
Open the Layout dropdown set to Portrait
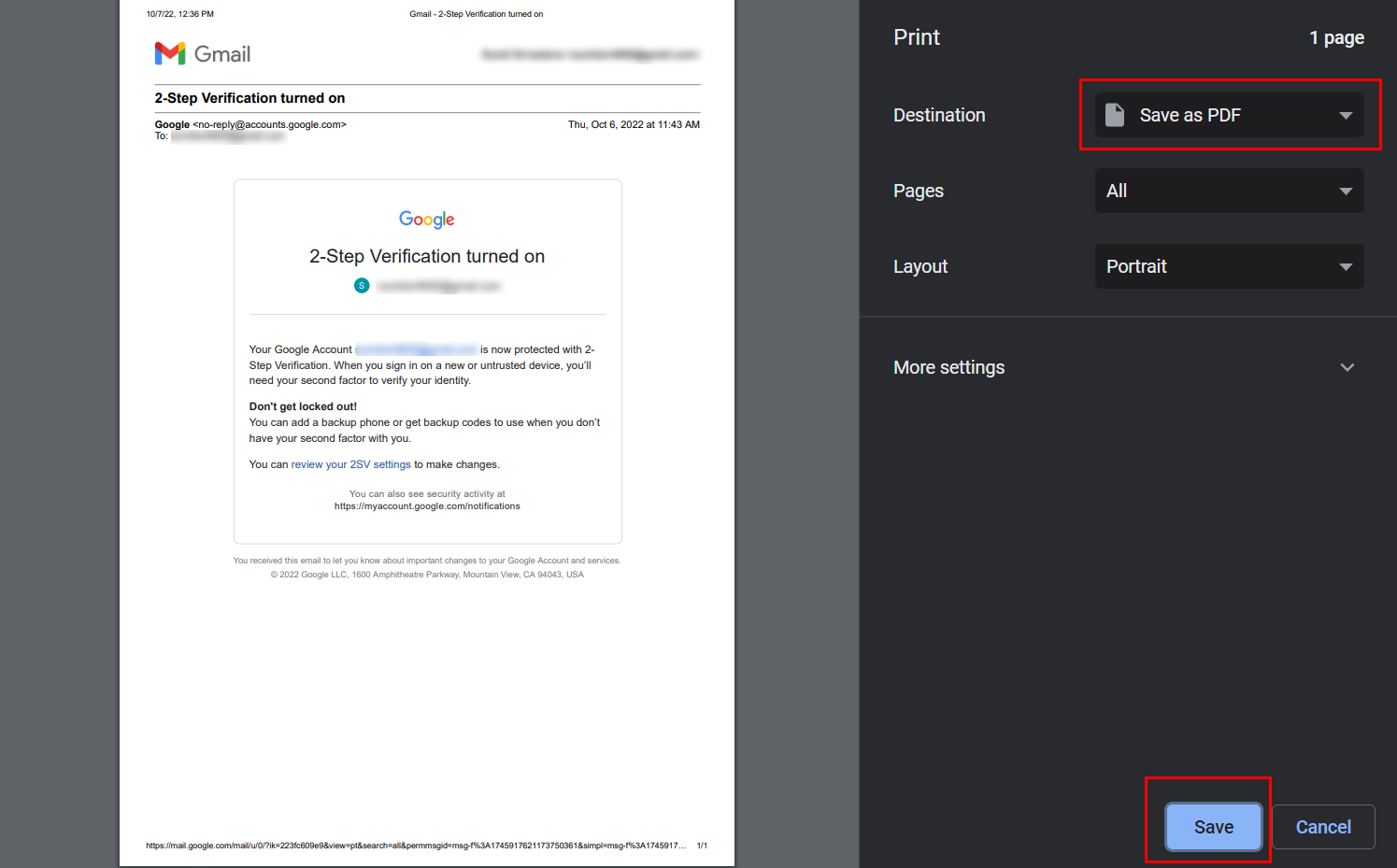pyautogui.click(x=1229, y=266)
